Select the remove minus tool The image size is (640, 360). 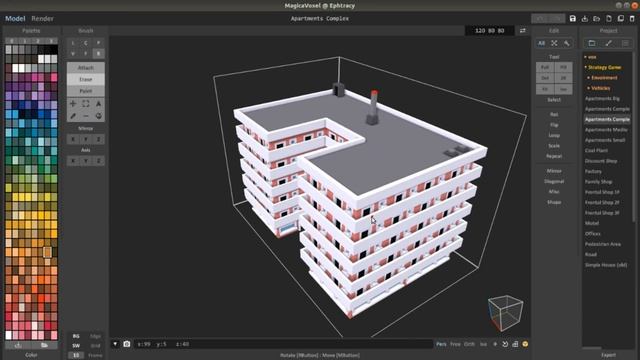pyautogui.click(x=86, y=116)
